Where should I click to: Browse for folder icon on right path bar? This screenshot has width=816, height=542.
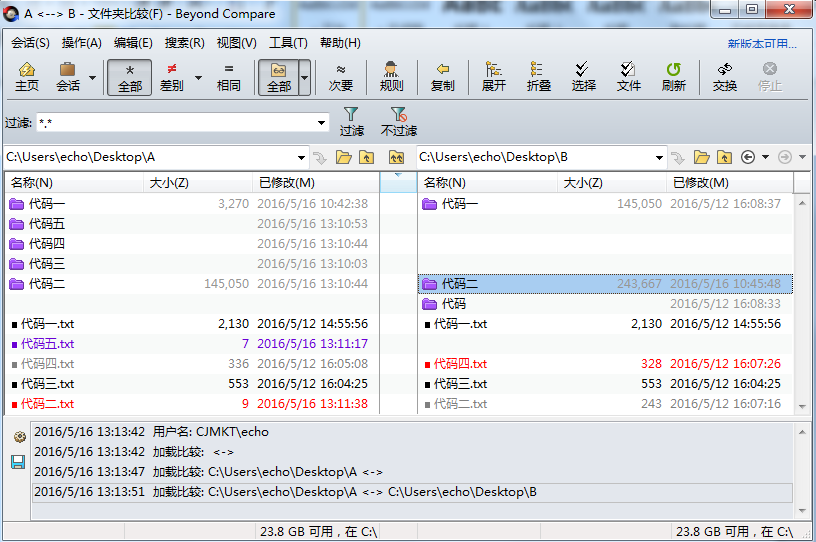point(702,157)
